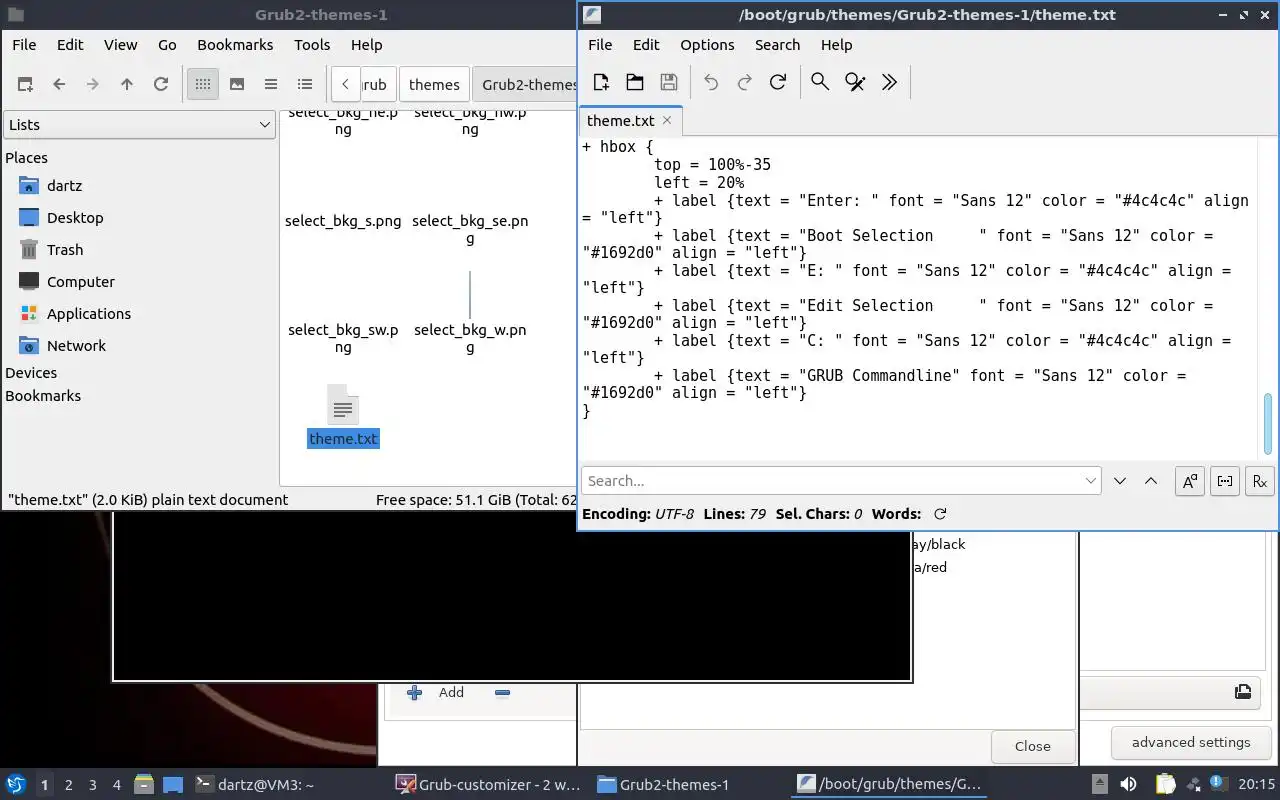Open the themes folder in path bar
The image size is (1280, 800).
pyautogui.click(x=434, y=85)
